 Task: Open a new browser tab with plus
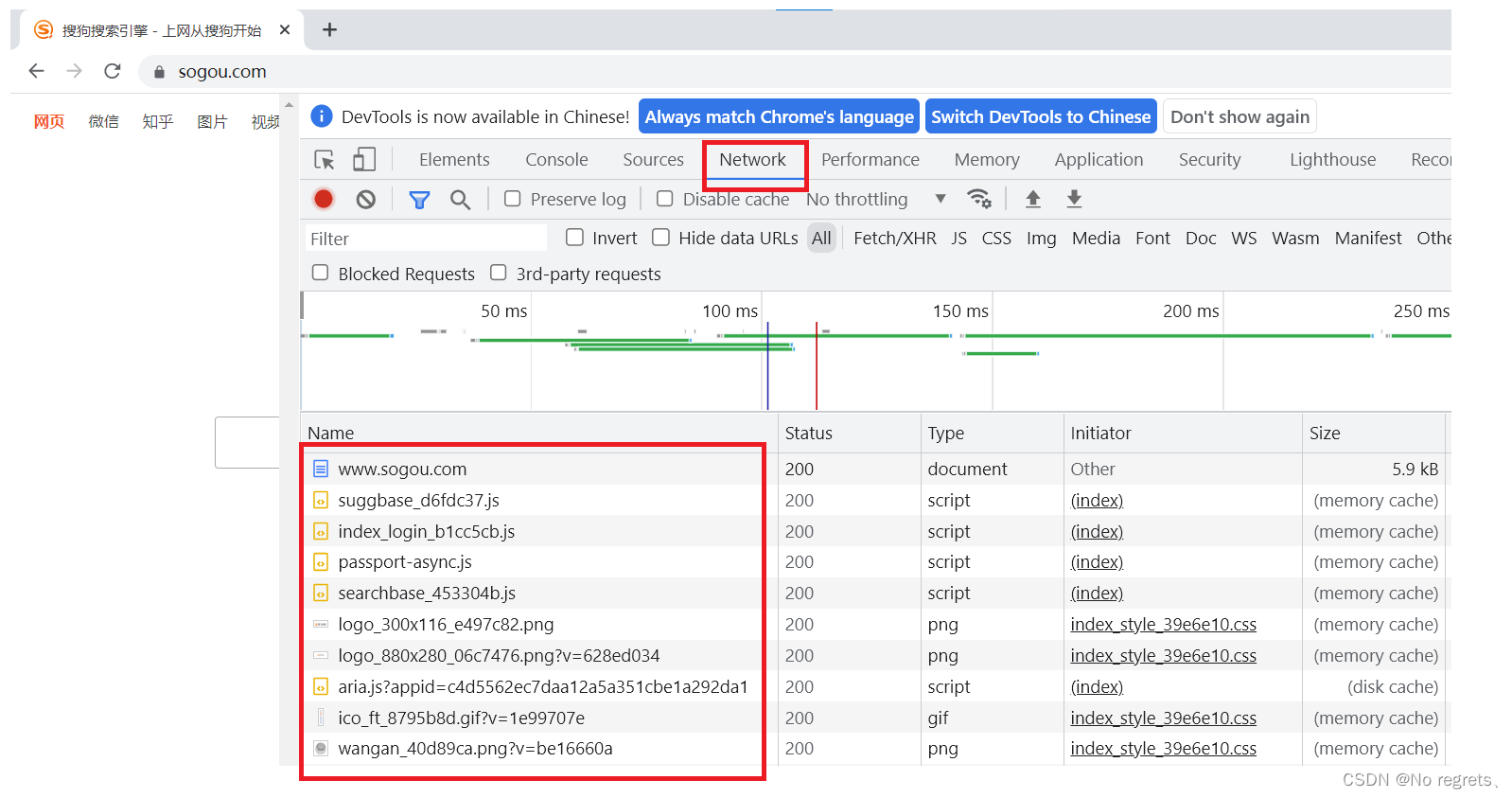(x=329, y=30)
